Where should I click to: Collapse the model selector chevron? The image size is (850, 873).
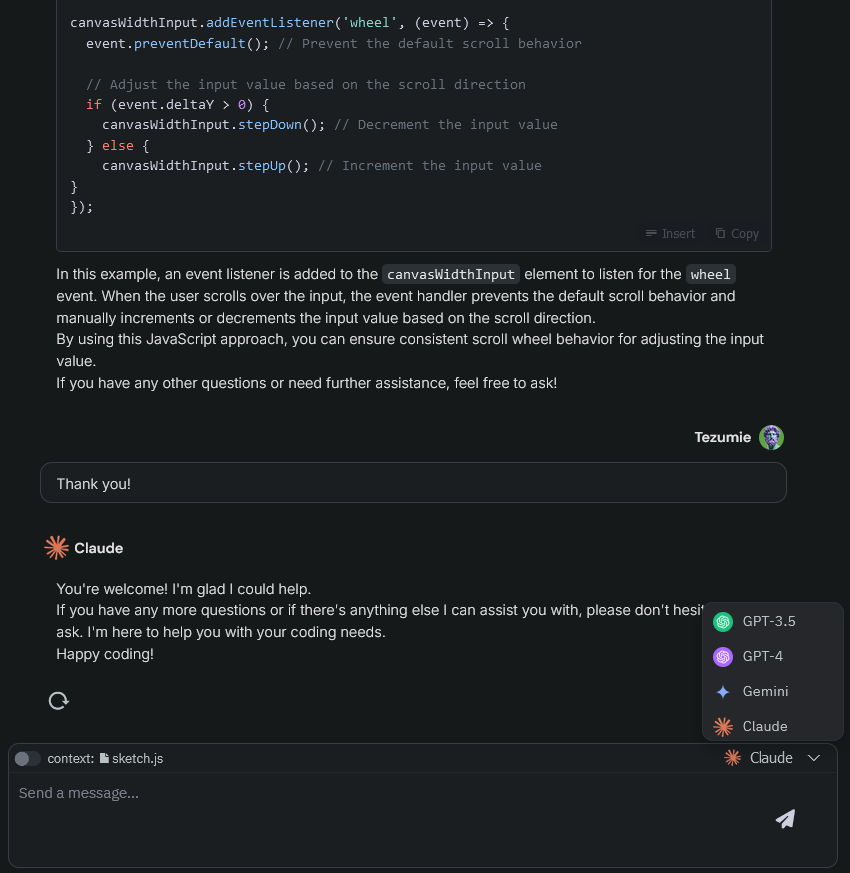click(x=814, y=758)
